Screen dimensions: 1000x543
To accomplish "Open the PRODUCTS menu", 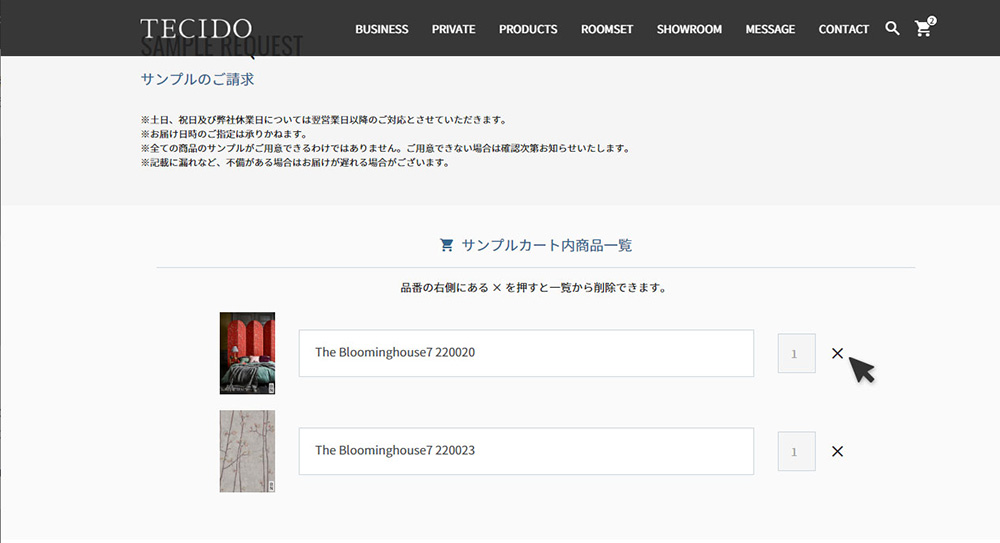I will pyautogui.click(x=528, y=29).
